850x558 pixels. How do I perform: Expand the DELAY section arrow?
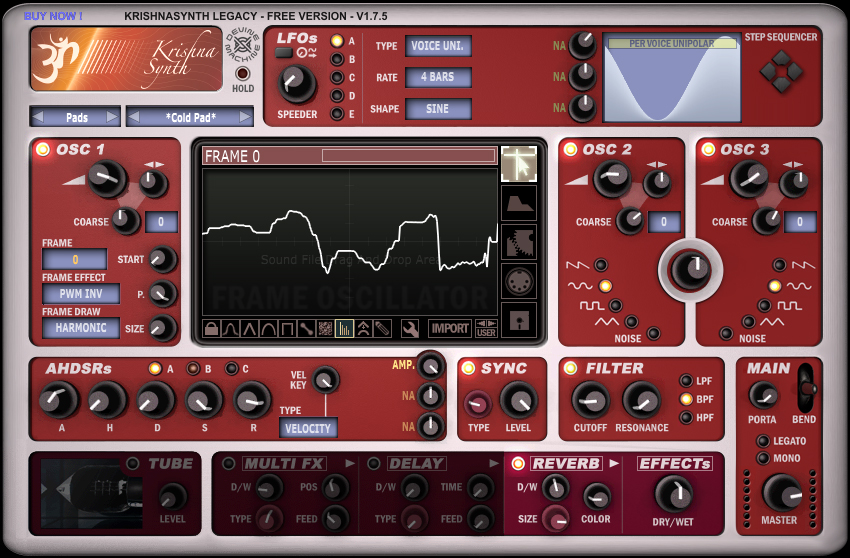pos(494,463)
